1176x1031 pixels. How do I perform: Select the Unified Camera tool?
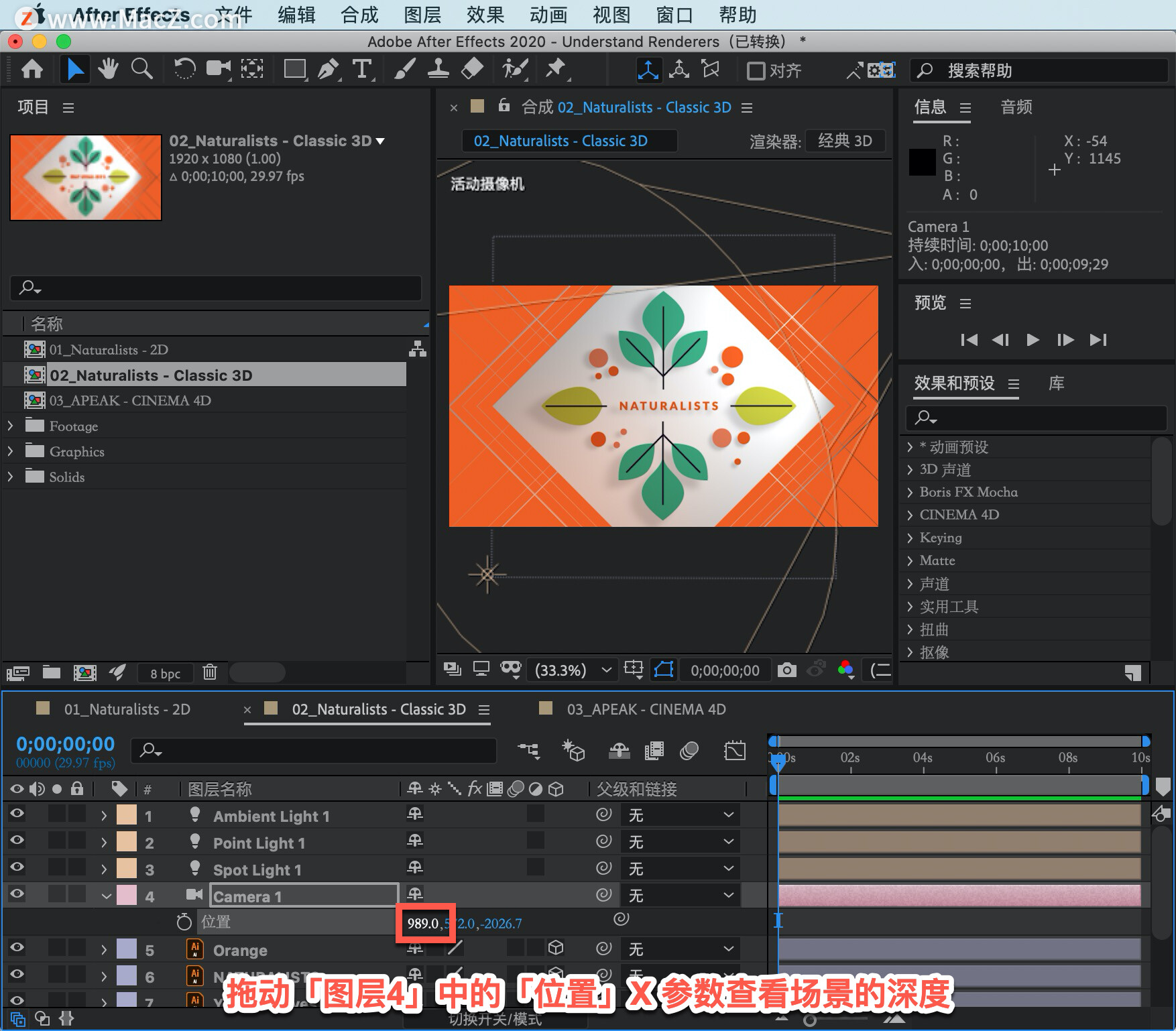[x=218, y=69]
